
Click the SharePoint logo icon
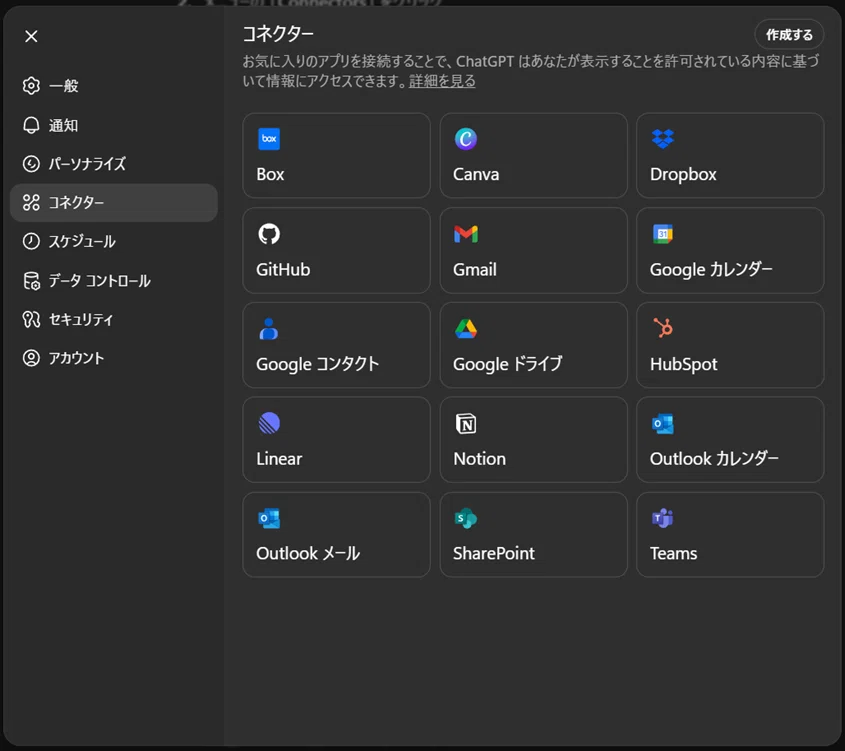coord(466,518)
